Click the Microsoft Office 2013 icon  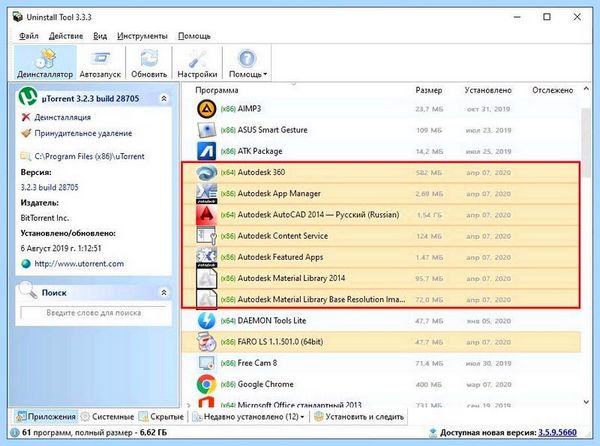pyautogui.click(x=207, y=402)
